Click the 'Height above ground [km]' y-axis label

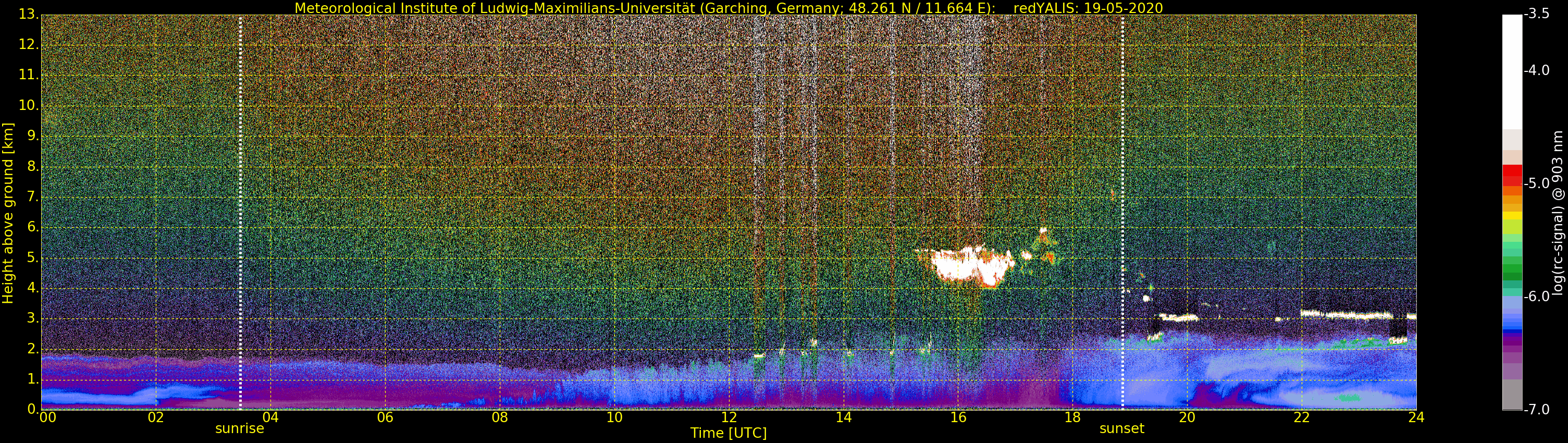(x=8, y=213)
